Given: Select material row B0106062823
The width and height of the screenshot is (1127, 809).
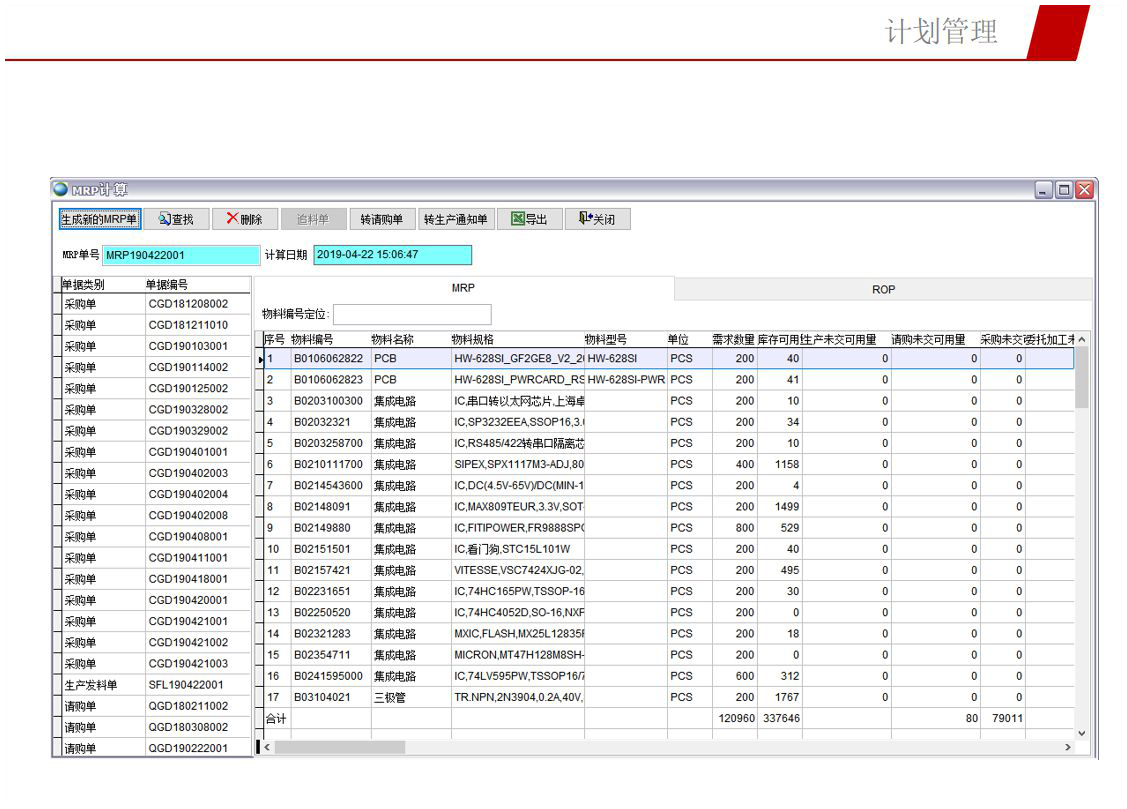Looking at the screenshot, I should (x=327, y=380).
